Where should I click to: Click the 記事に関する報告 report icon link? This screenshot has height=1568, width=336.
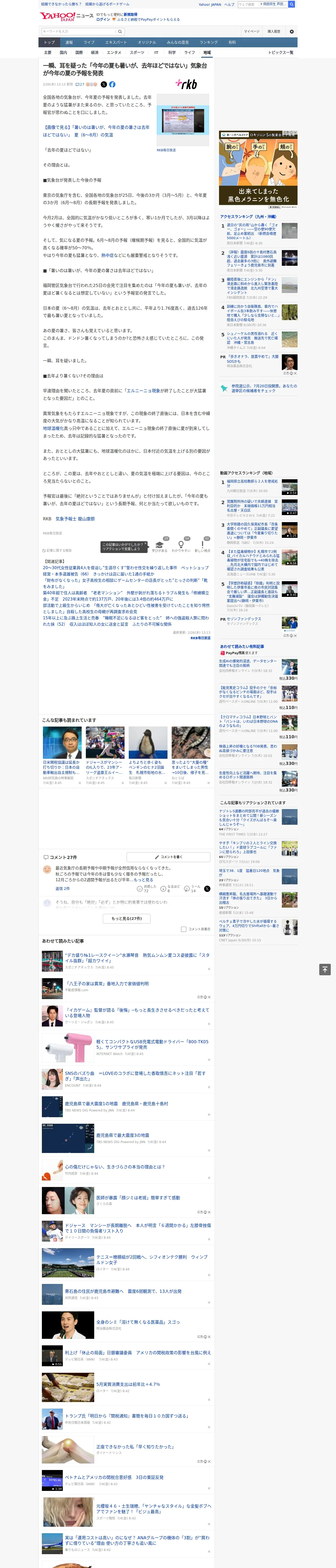click(57, 550)
